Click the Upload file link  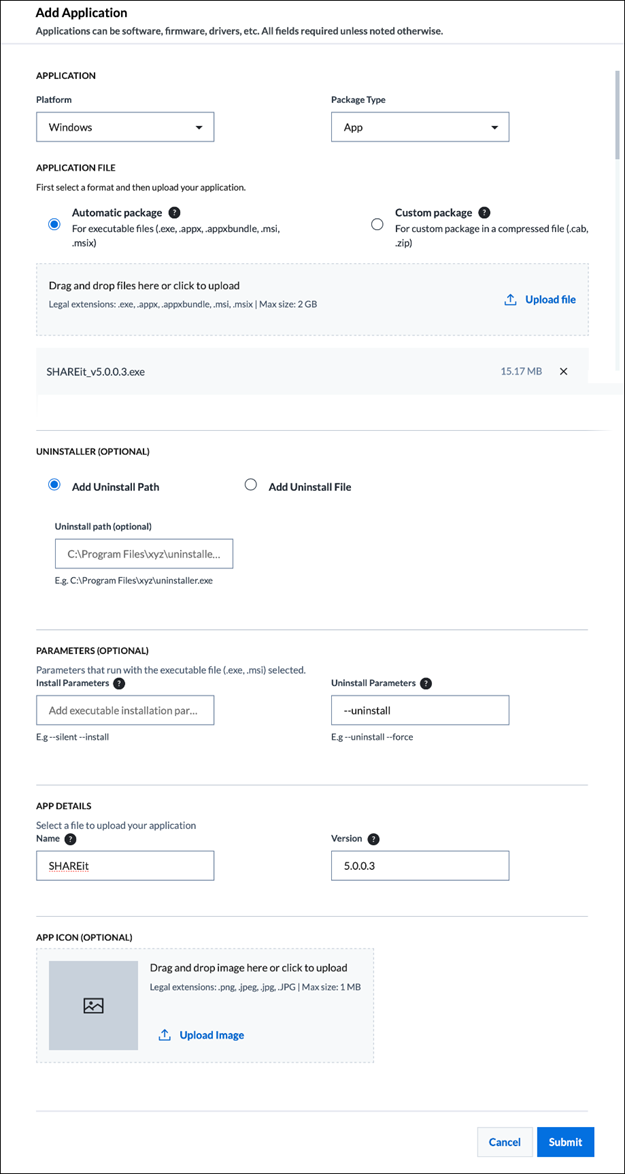click(550, 299)
